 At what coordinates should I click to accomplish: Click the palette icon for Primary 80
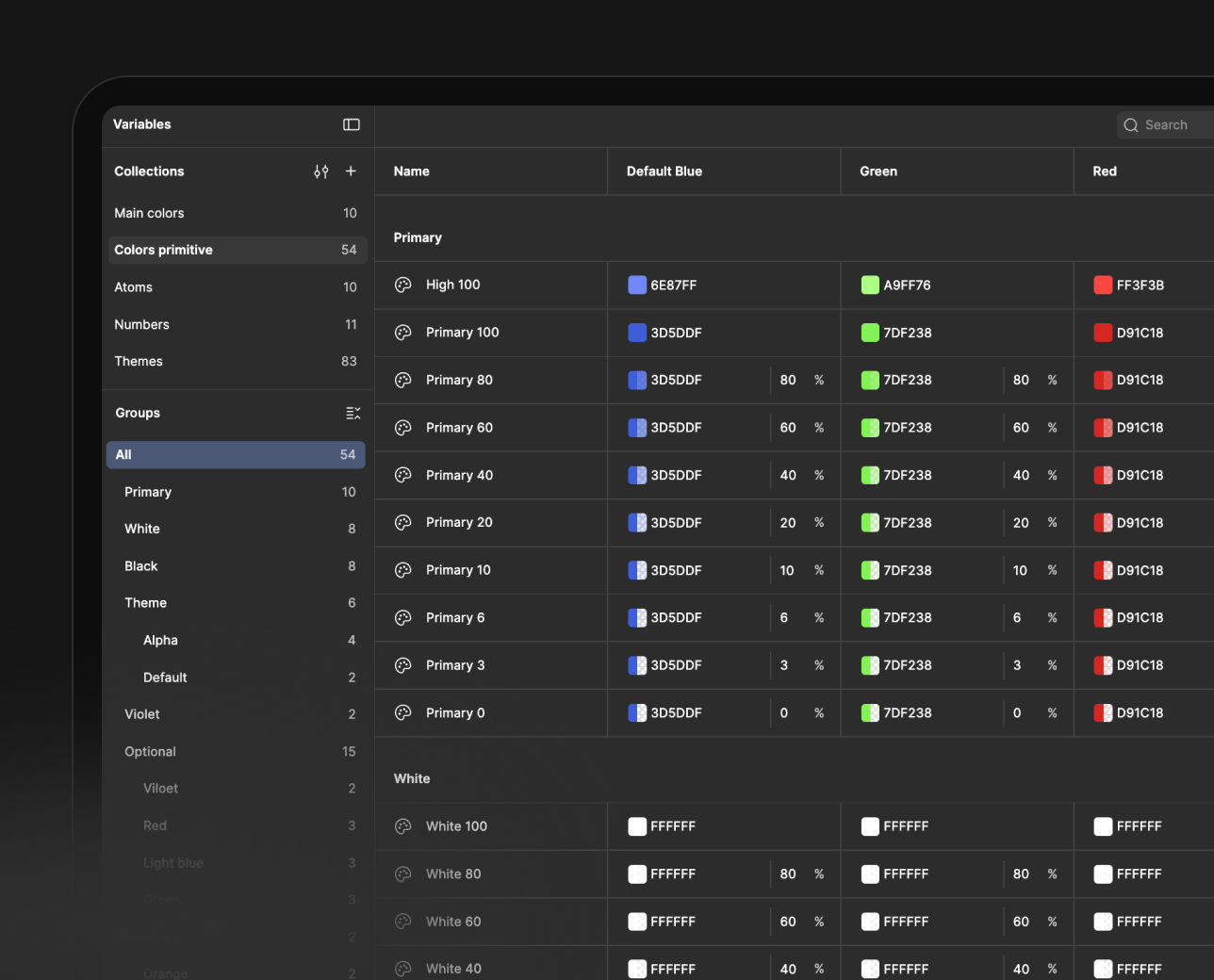coord(403,380)
